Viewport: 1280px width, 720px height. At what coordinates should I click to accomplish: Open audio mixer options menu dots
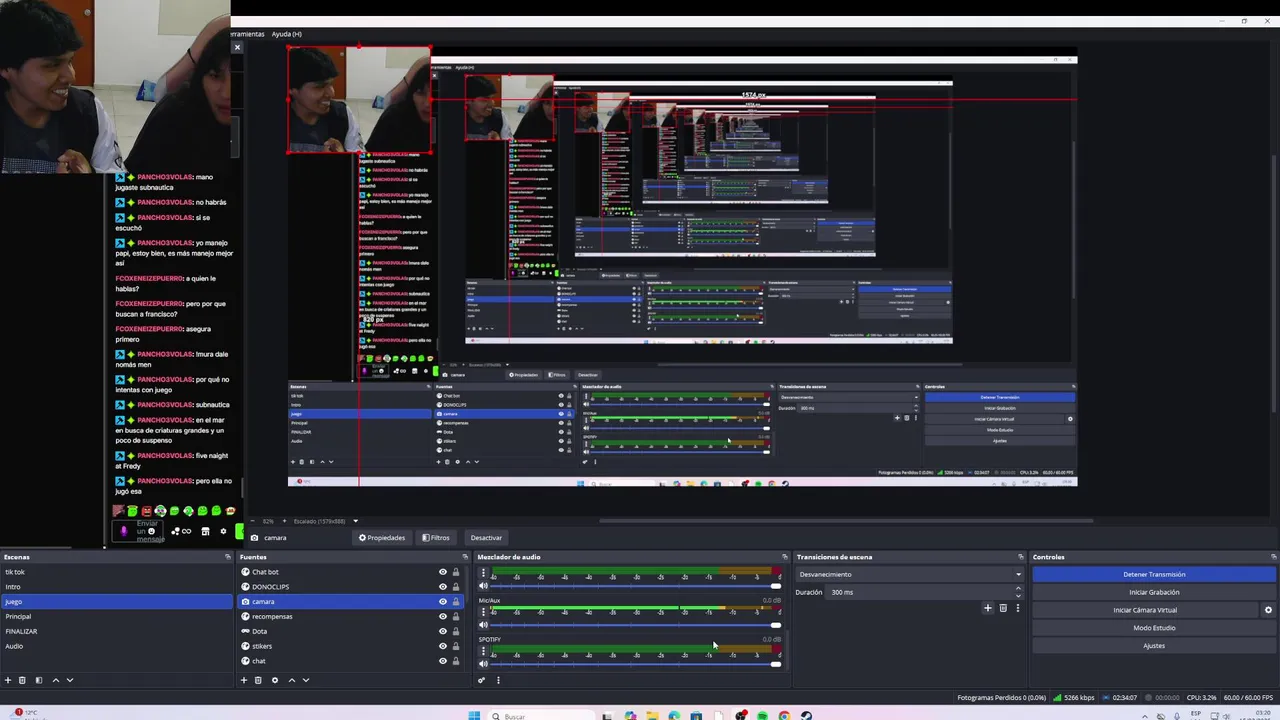click(x=498, y=680)
